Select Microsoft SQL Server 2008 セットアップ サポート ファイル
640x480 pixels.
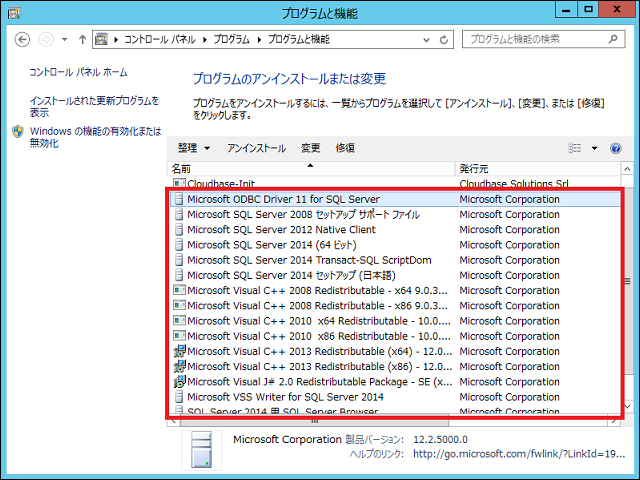coord(394,214)
